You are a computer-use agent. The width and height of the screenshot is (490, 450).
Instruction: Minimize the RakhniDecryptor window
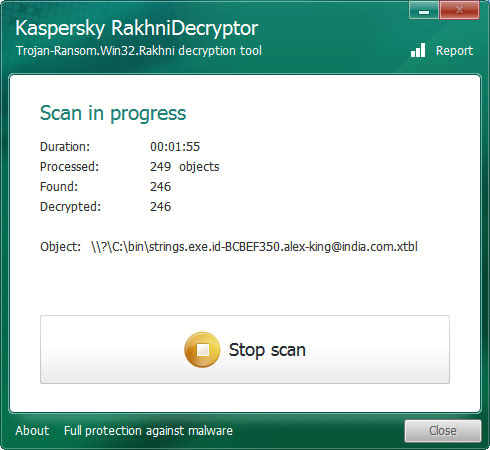click(424, 10)
